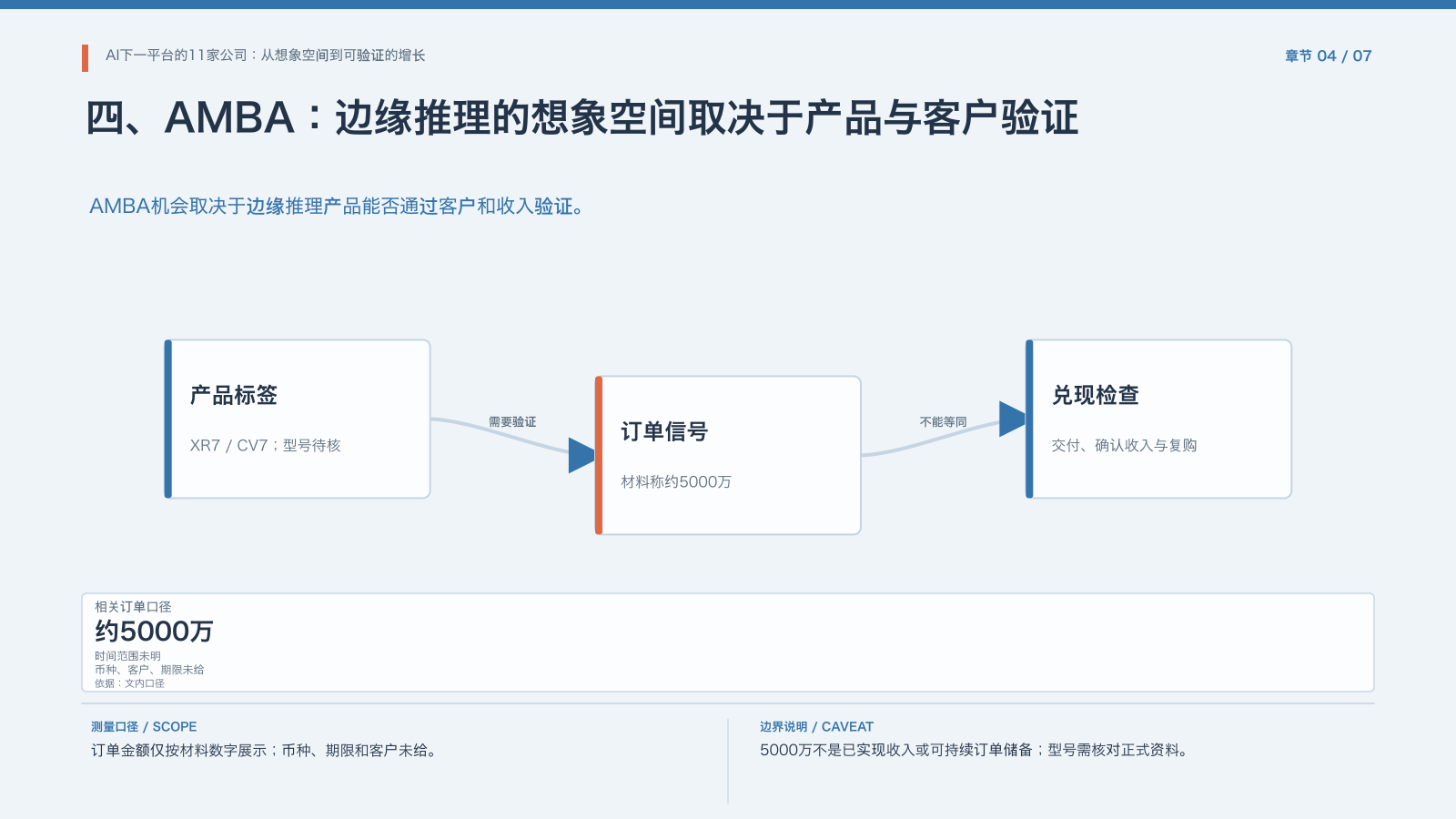Click the slide title about AMBA边缘推理
Image resolution: width=1456 pixels, height=819 pixels.
click(582, 118)
